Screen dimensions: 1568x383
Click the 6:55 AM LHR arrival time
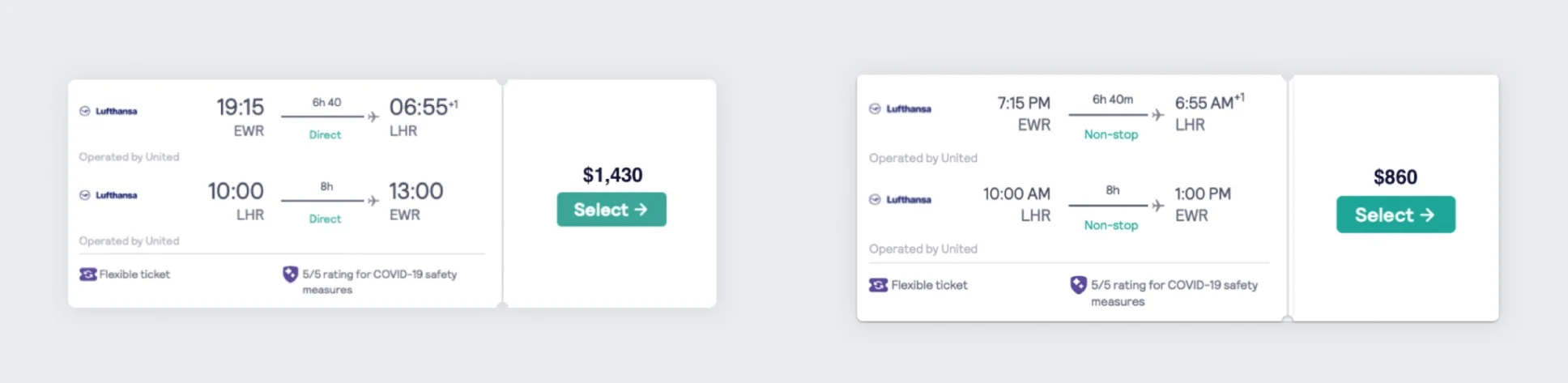[x=1204, y=103]
